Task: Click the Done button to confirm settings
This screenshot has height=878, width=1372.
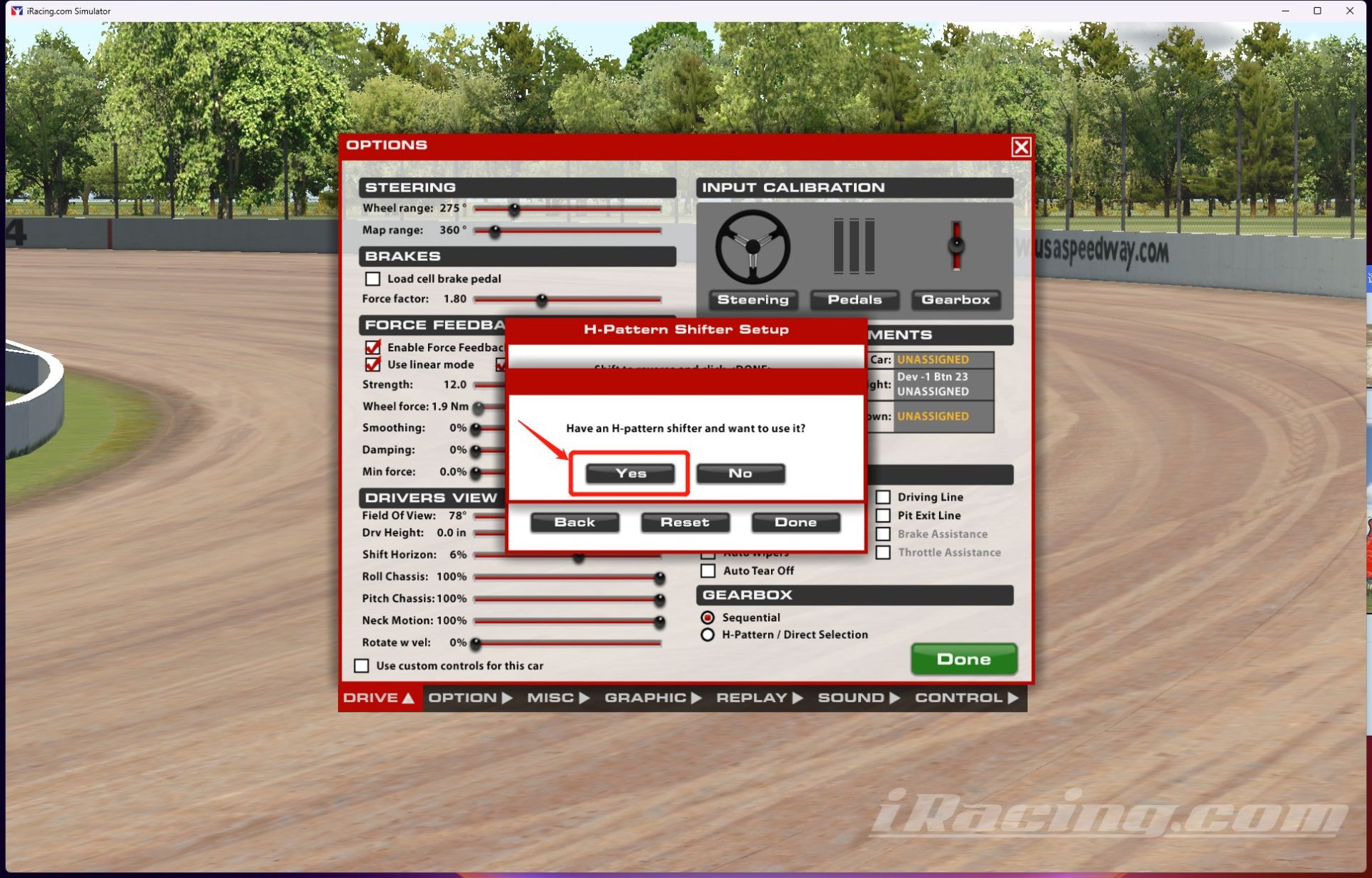Action: pyautogui.click(x=796, y=521)
